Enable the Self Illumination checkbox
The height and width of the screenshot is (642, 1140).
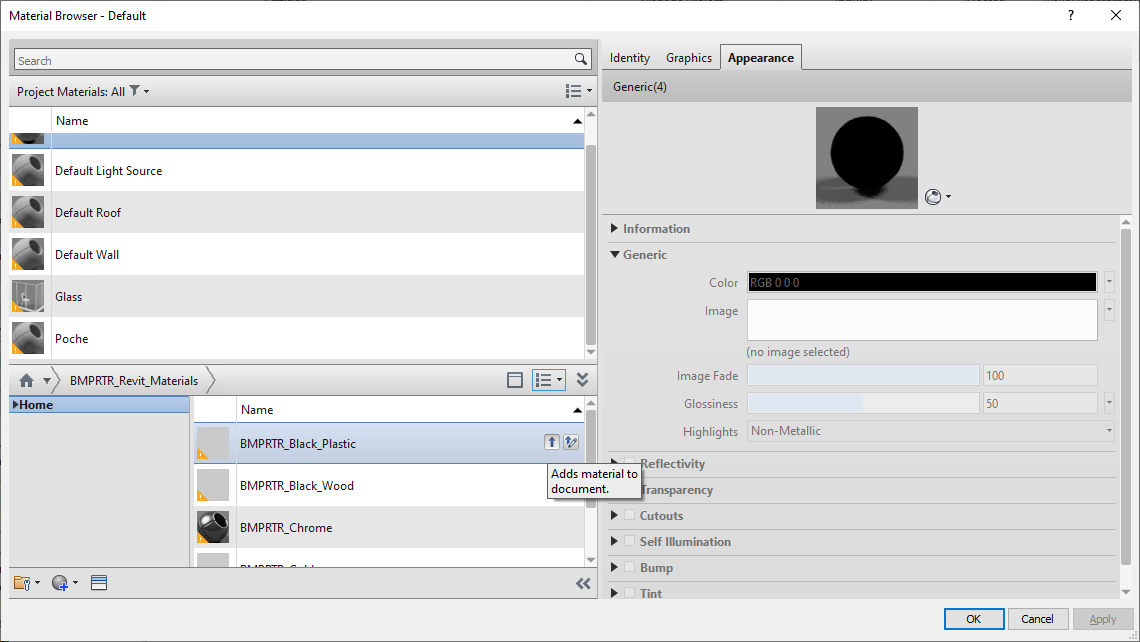630,541
